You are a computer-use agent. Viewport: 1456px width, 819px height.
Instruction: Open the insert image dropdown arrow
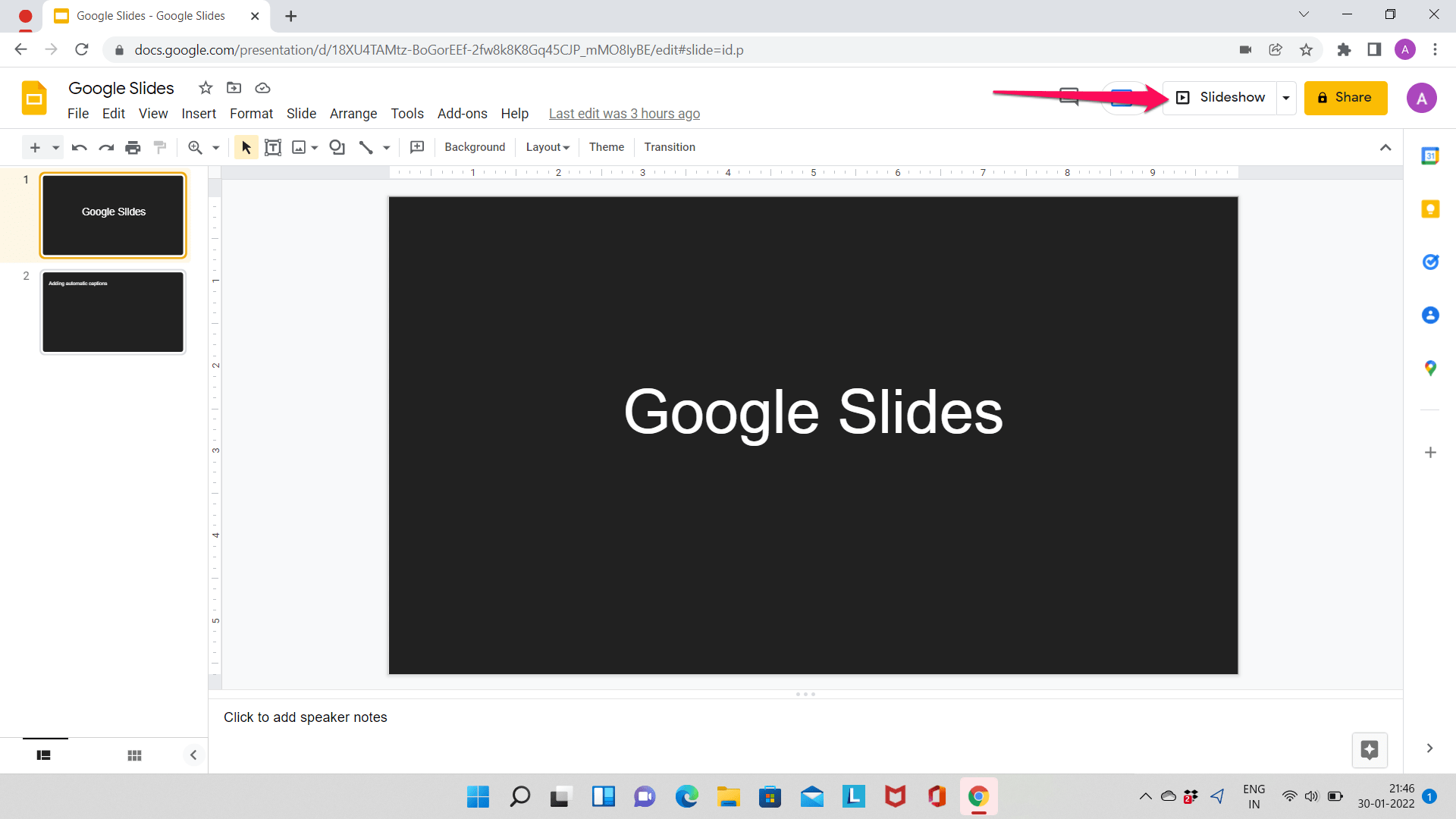pyautogui.click(x=315, y=147)
